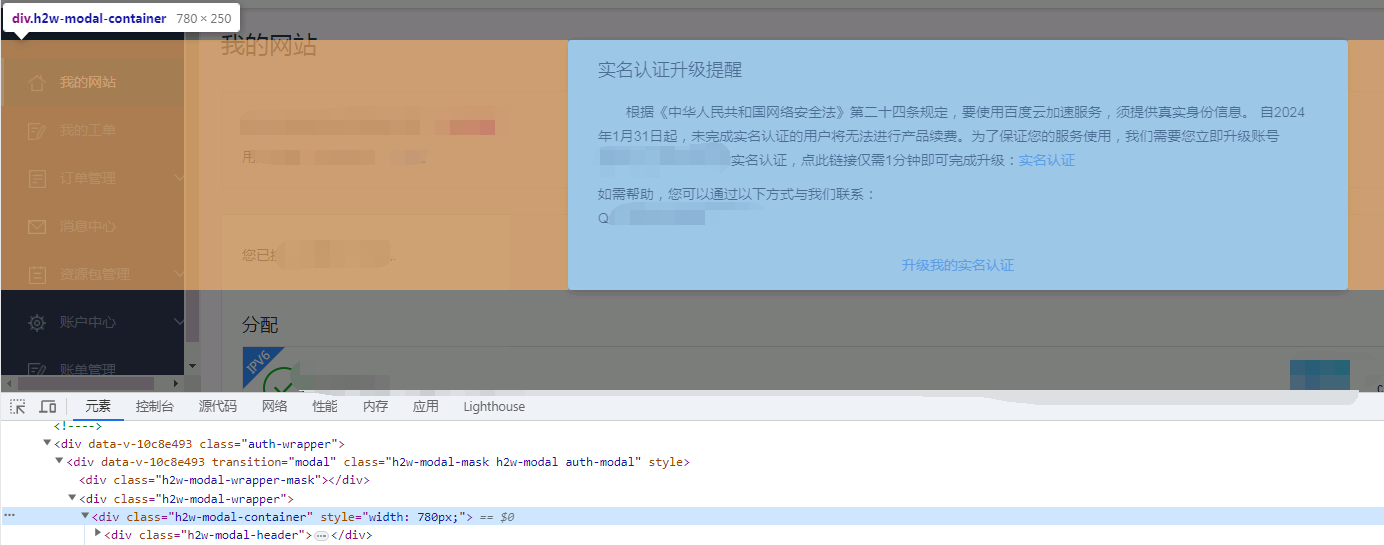Click the envelope icon for 消息中心
This screenshot has height=545, width=1384.
coord(37,227)
